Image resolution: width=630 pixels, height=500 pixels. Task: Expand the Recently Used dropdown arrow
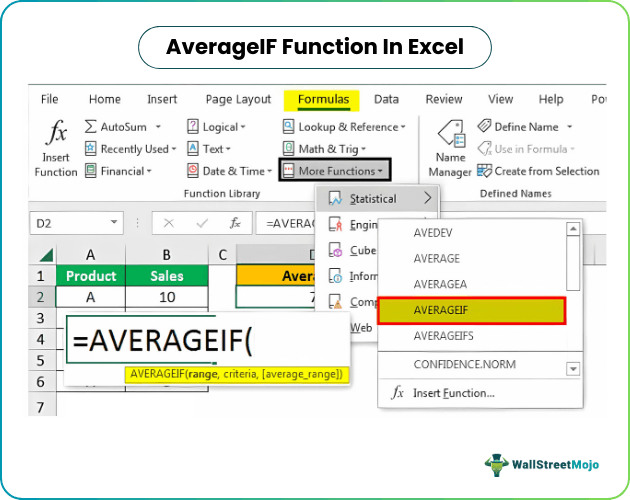pyautogui.click(x=174, y=149)
